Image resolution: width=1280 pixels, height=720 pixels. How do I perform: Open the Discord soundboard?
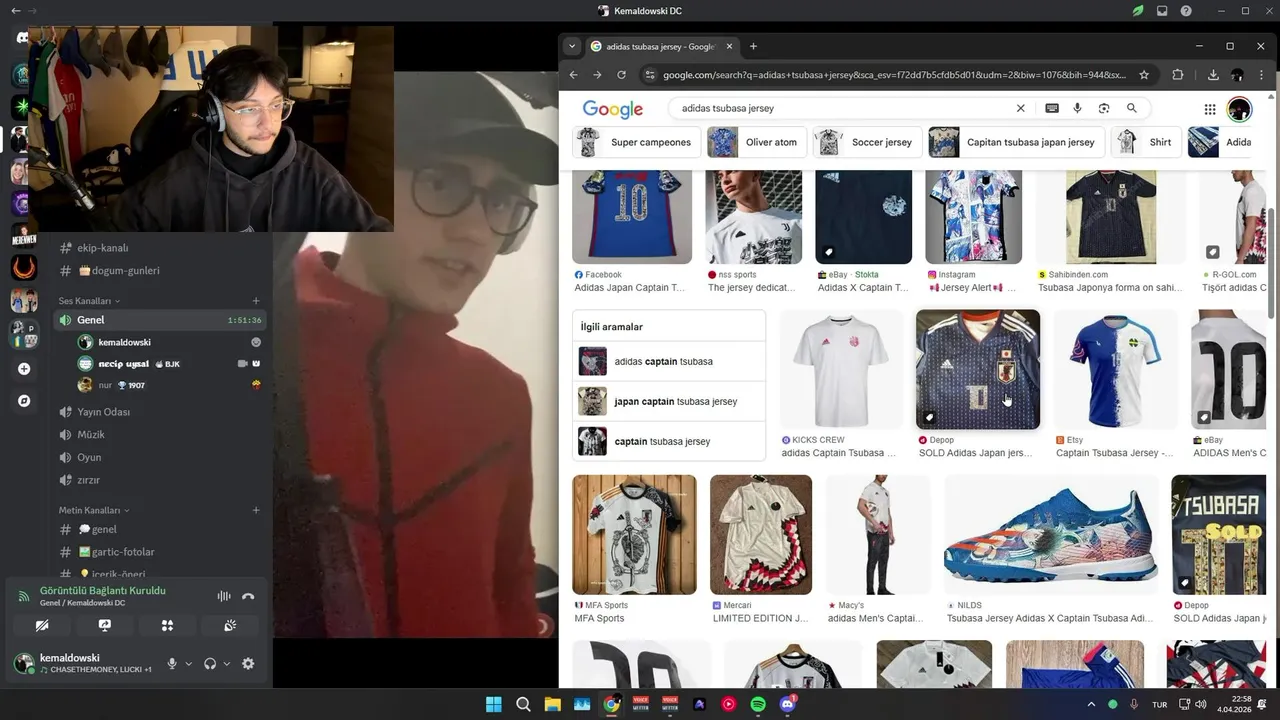point(230,626)
